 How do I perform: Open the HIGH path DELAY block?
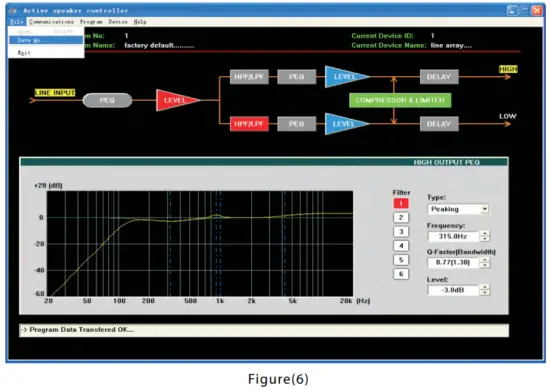pos(439,77)
